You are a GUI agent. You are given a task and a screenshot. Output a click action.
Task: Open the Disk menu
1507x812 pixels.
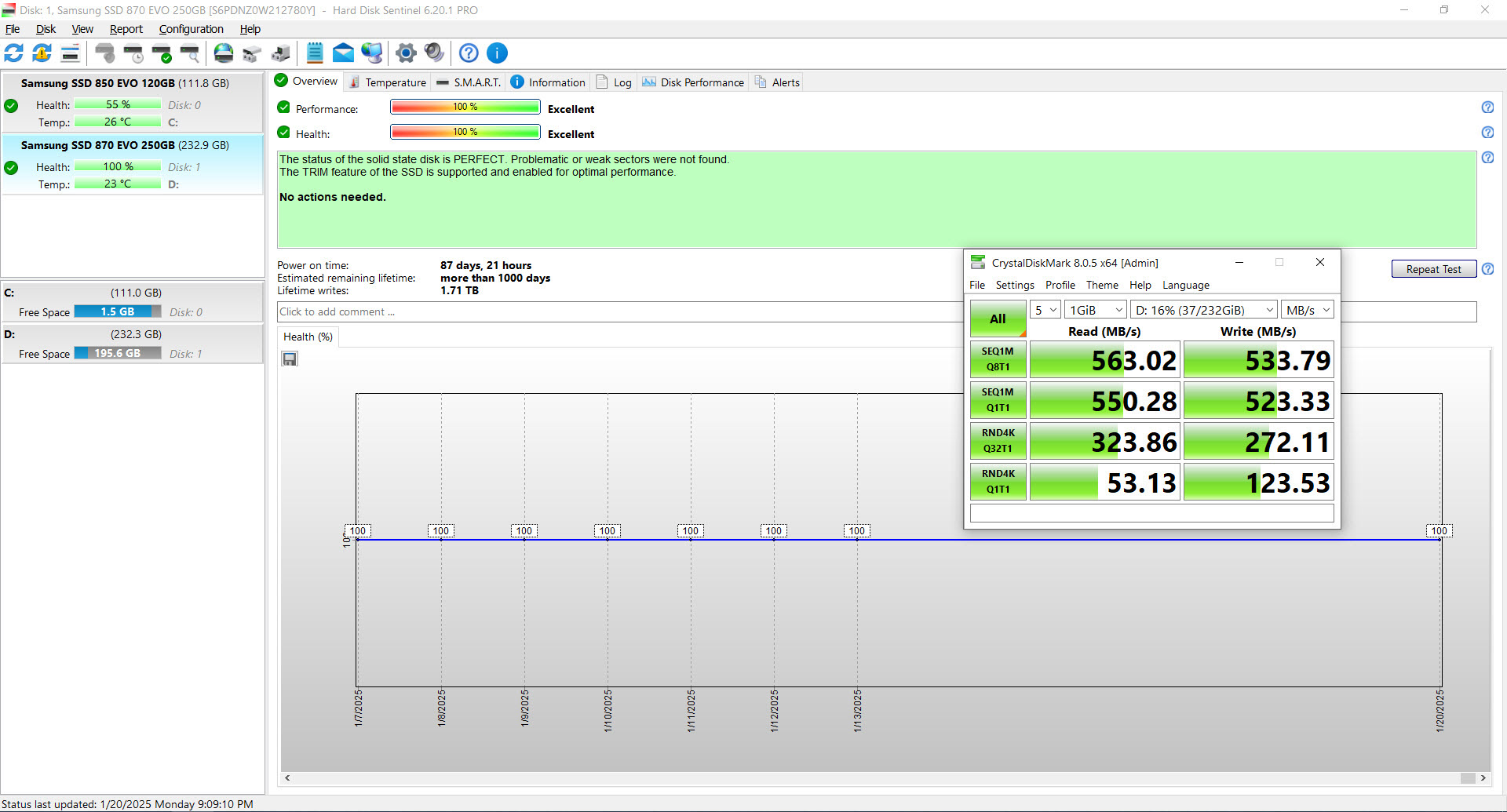[46, 29]
